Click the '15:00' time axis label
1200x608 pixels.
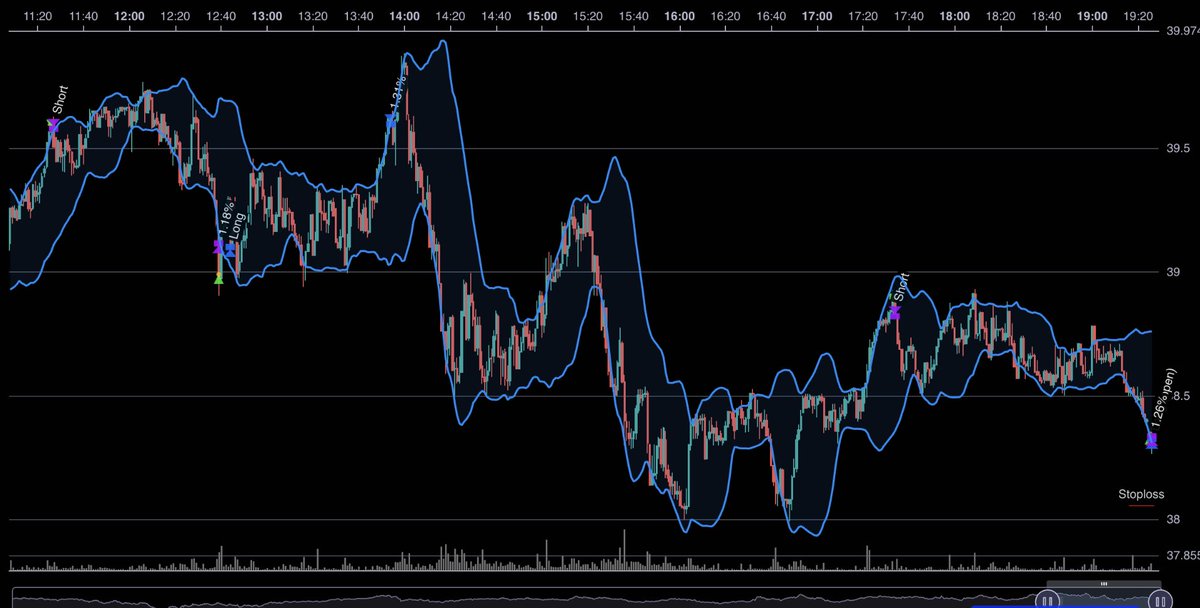(x=542, y=17)
